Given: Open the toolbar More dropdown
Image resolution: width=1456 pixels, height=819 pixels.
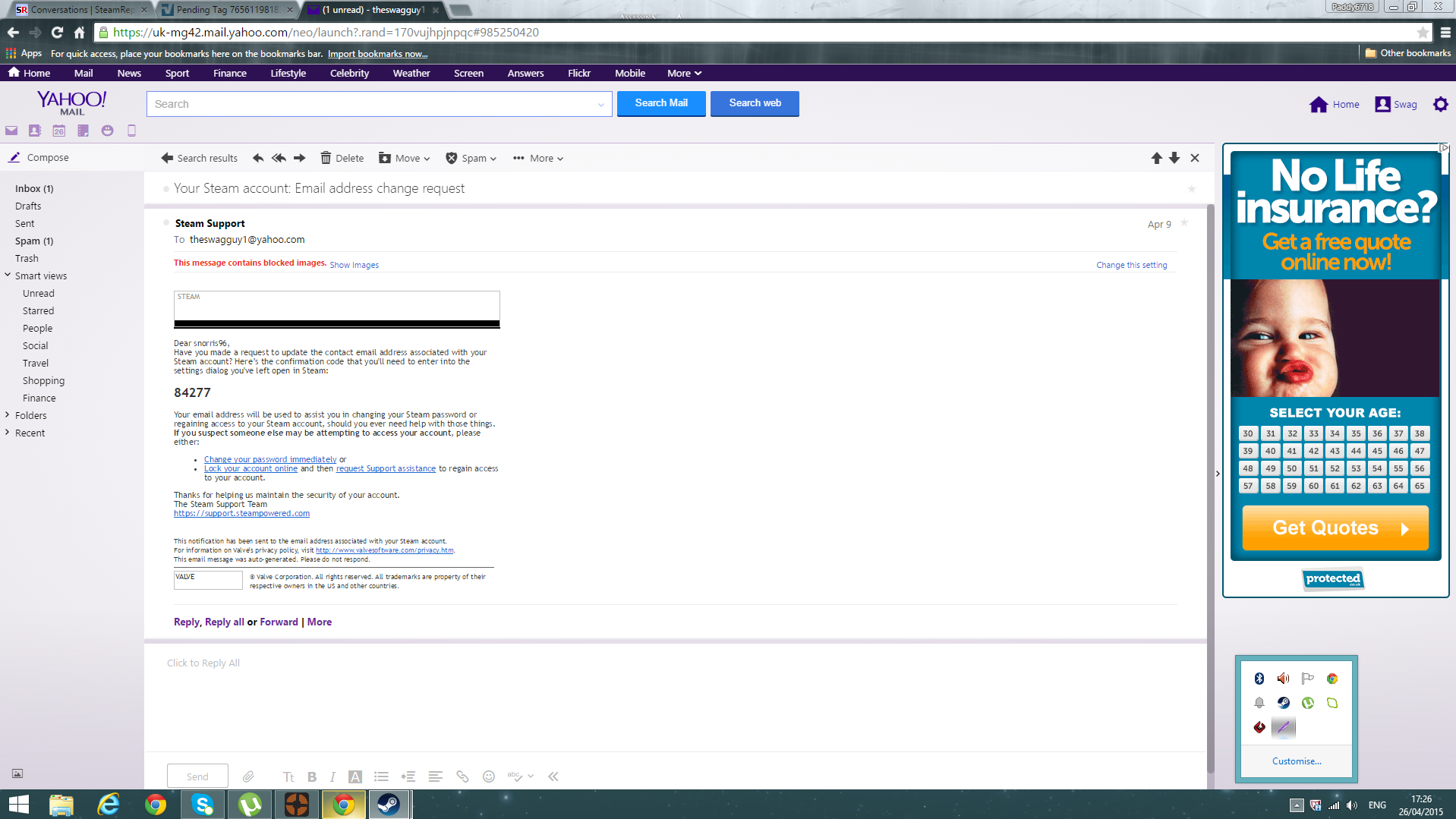Looking at the screenshot, I should 538,158.
